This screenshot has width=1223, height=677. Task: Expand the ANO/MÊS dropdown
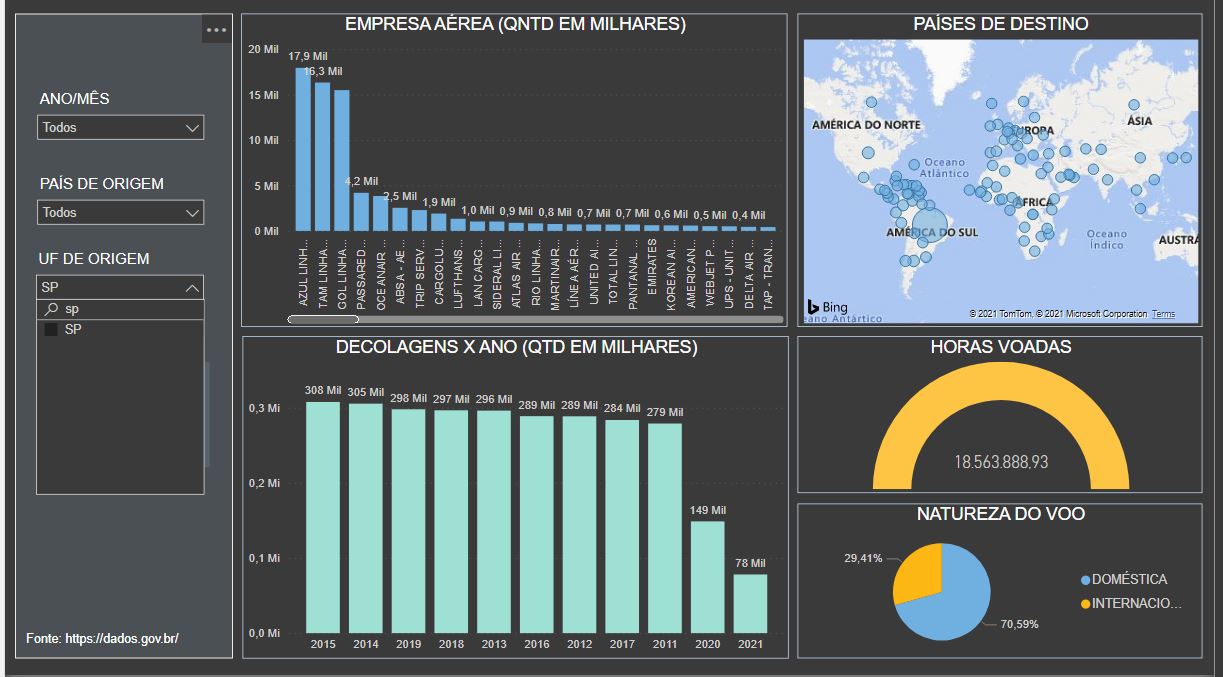pos(120,128)
